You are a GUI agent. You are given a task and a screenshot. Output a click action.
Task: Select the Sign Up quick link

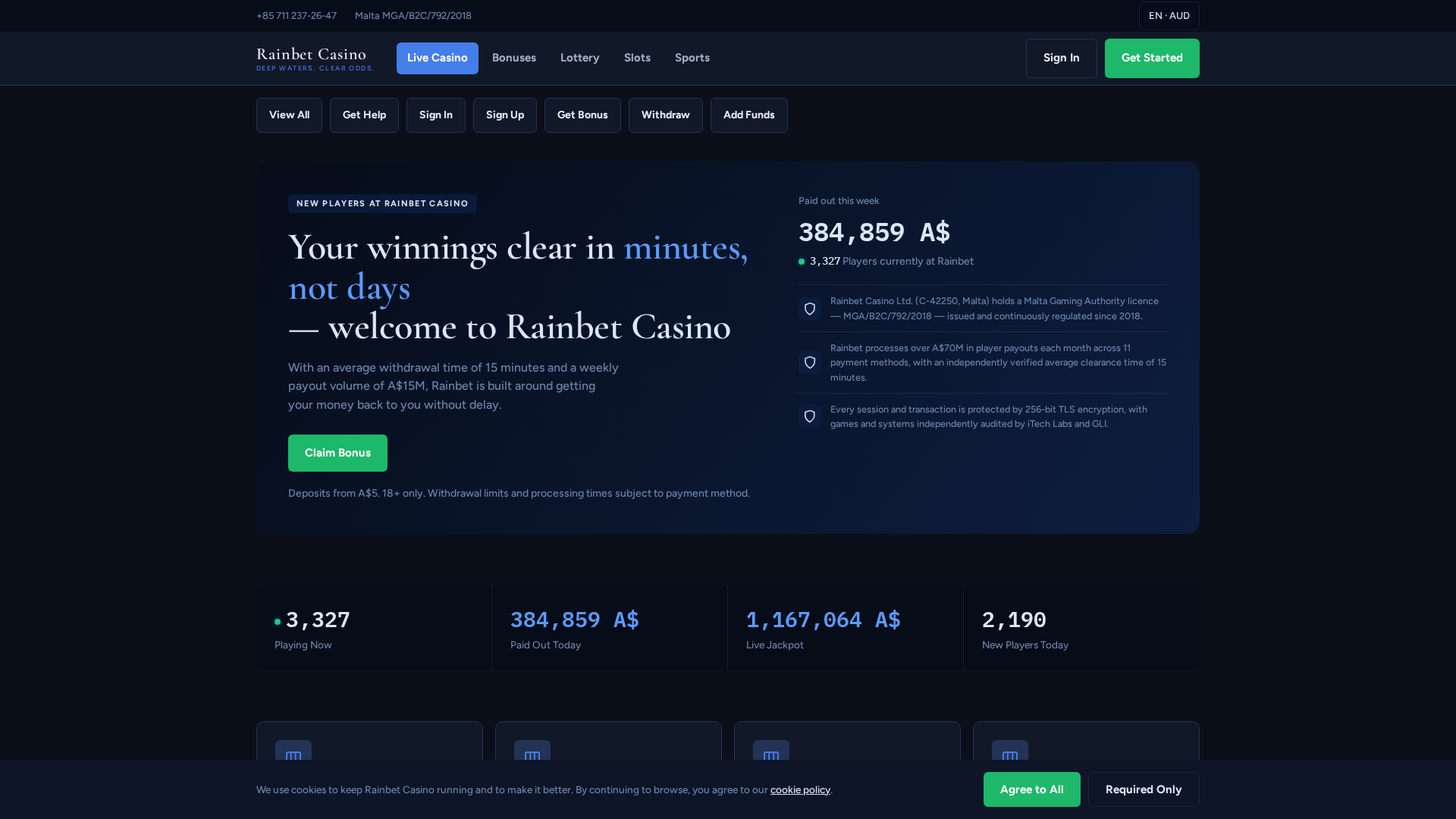coord(504,115)
